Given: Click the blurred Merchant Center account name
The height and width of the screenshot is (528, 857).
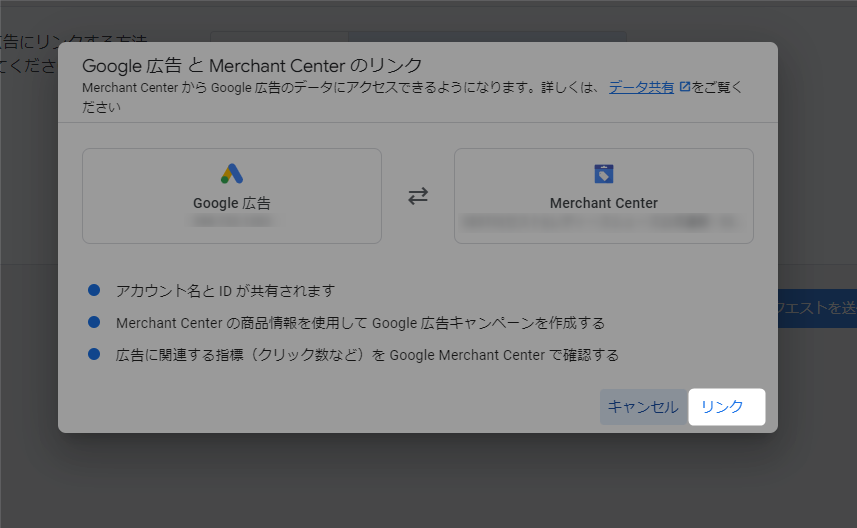Looking at the screenshot, I should 603,221.
